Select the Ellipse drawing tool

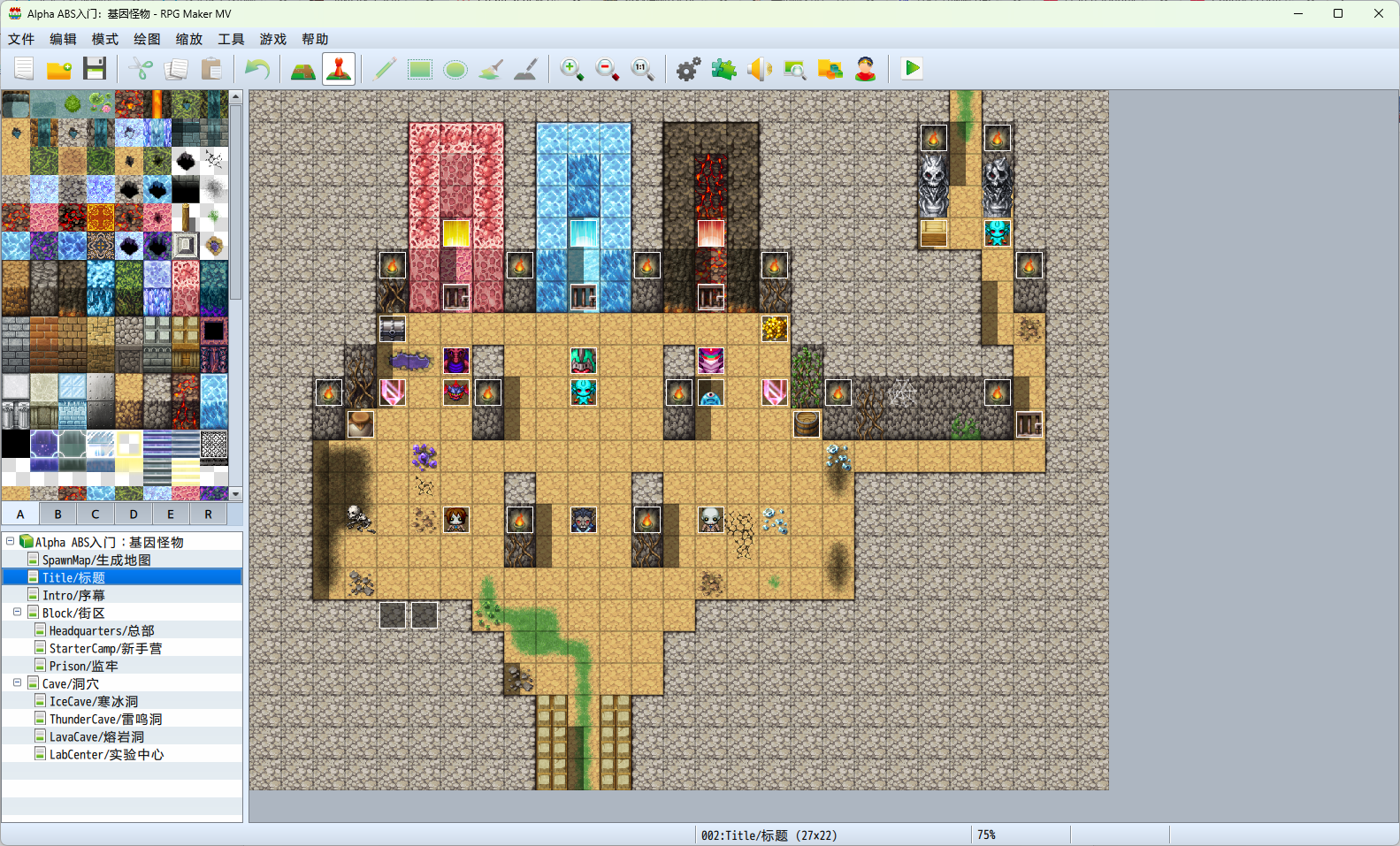coord(455,69)
